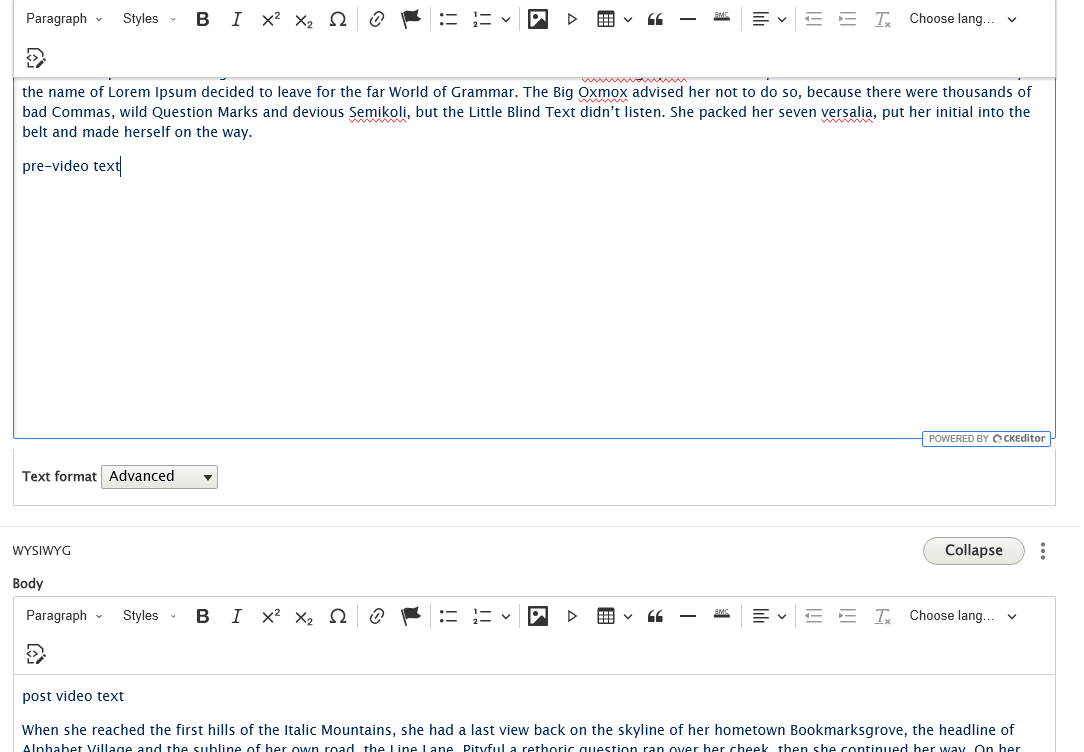Collapse the WYSIWYG section

[x=973, y=551]
